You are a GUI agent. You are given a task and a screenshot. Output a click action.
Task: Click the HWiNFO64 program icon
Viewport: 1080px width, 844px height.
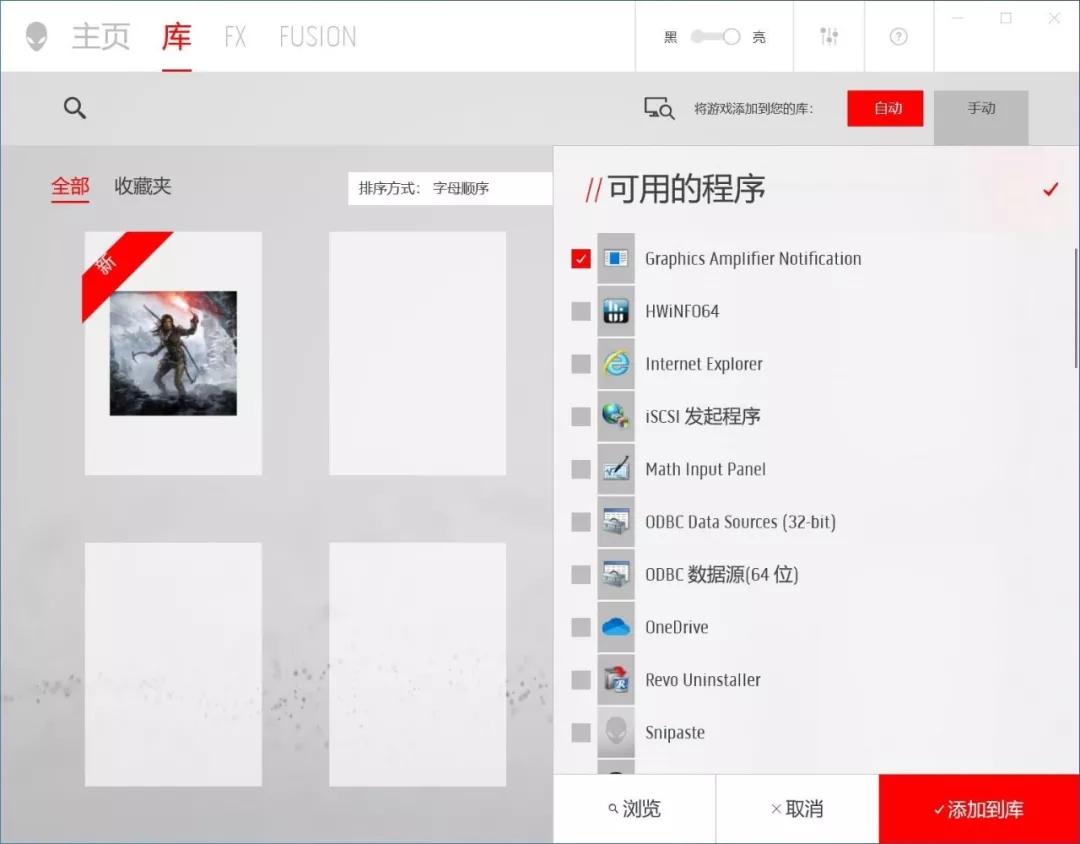point(616,311)
